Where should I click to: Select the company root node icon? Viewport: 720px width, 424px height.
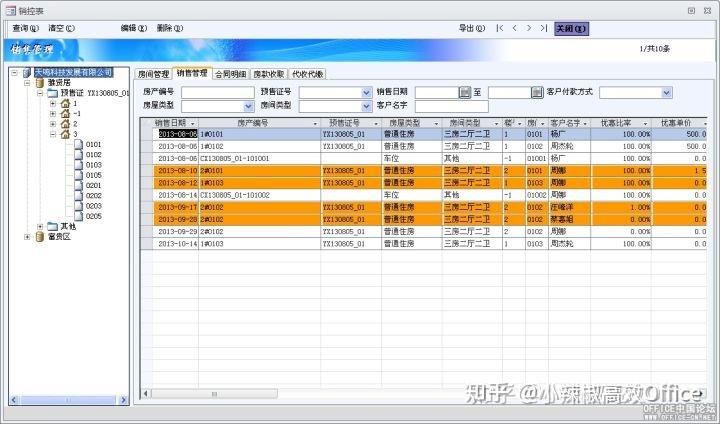click(27, 73)
